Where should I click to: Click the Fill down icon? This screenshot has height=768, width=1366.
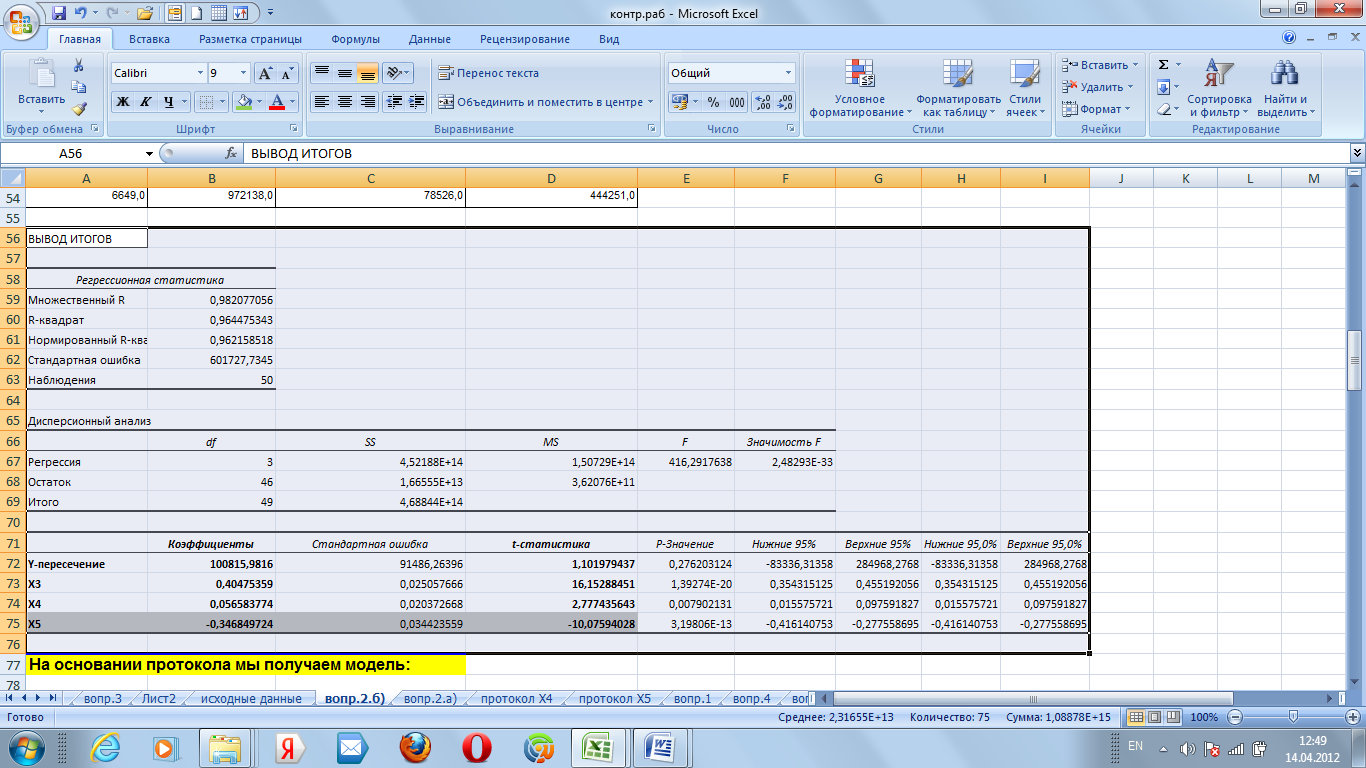[x=1164, y=87]
